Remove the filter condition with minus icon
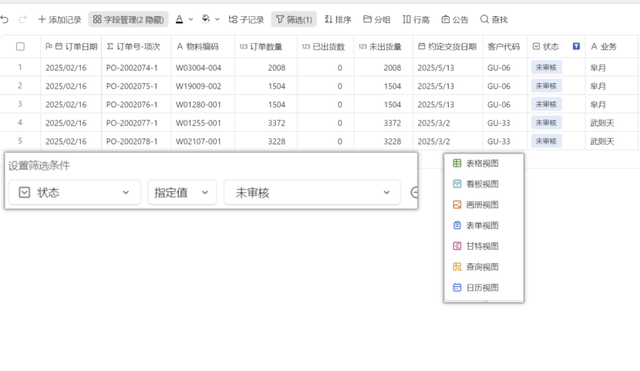 coord(414,192)
